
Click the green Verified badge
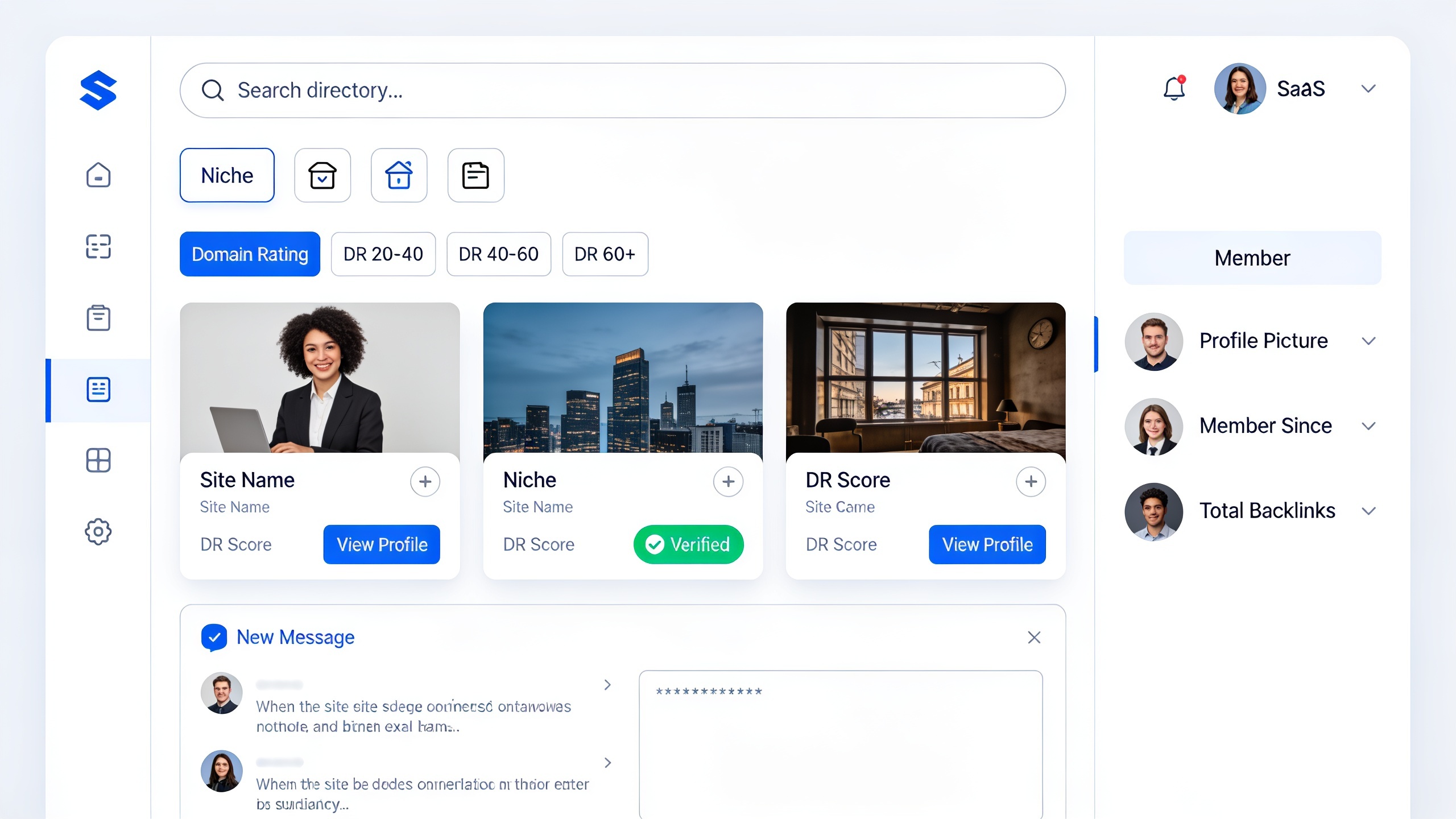(689, 544)
